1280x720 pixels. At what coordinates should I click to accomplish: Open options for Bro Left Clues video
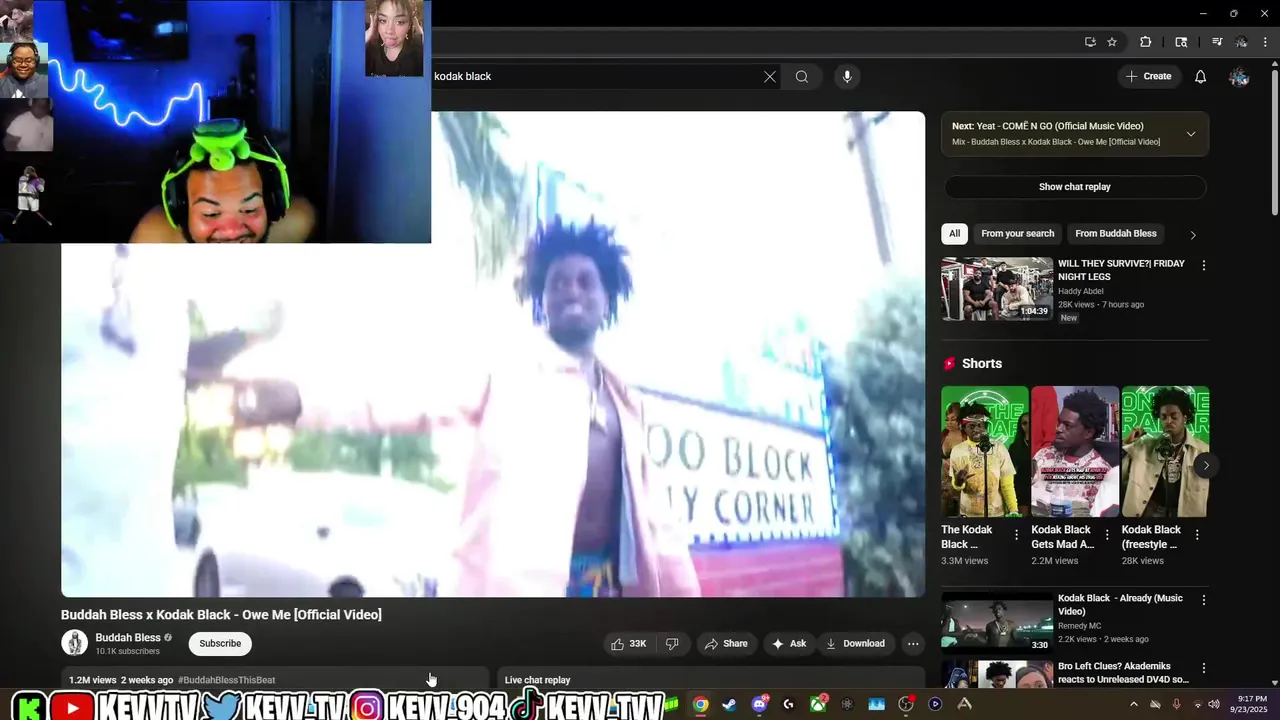(x=1204, y=668)
